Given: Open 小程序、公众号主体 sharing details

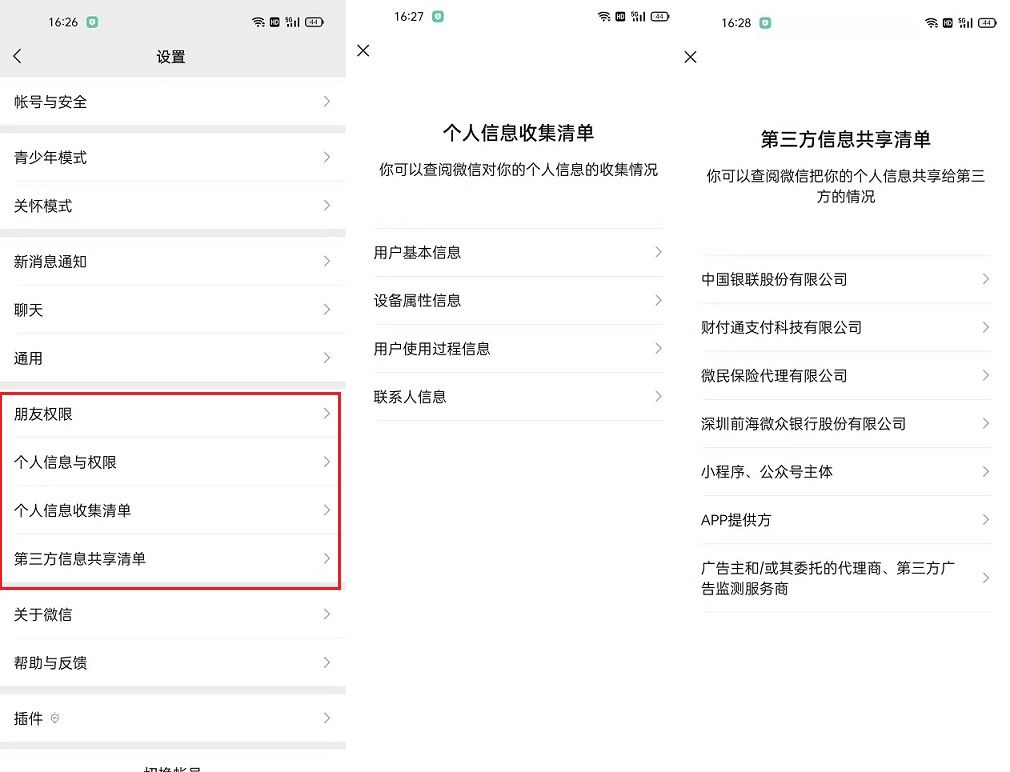Looking at the screenshot, I should (846, 471).
